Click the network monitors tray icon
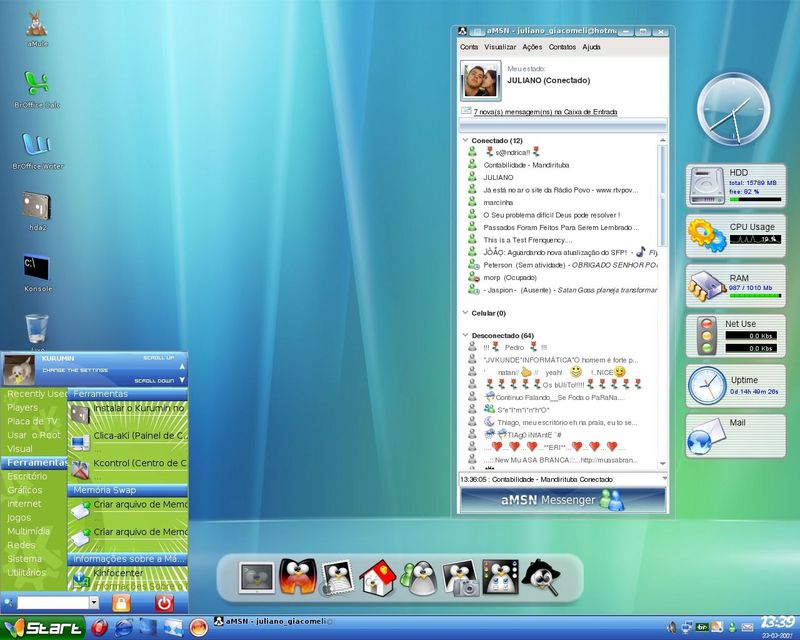800x640 pixels. coord(687,627)
